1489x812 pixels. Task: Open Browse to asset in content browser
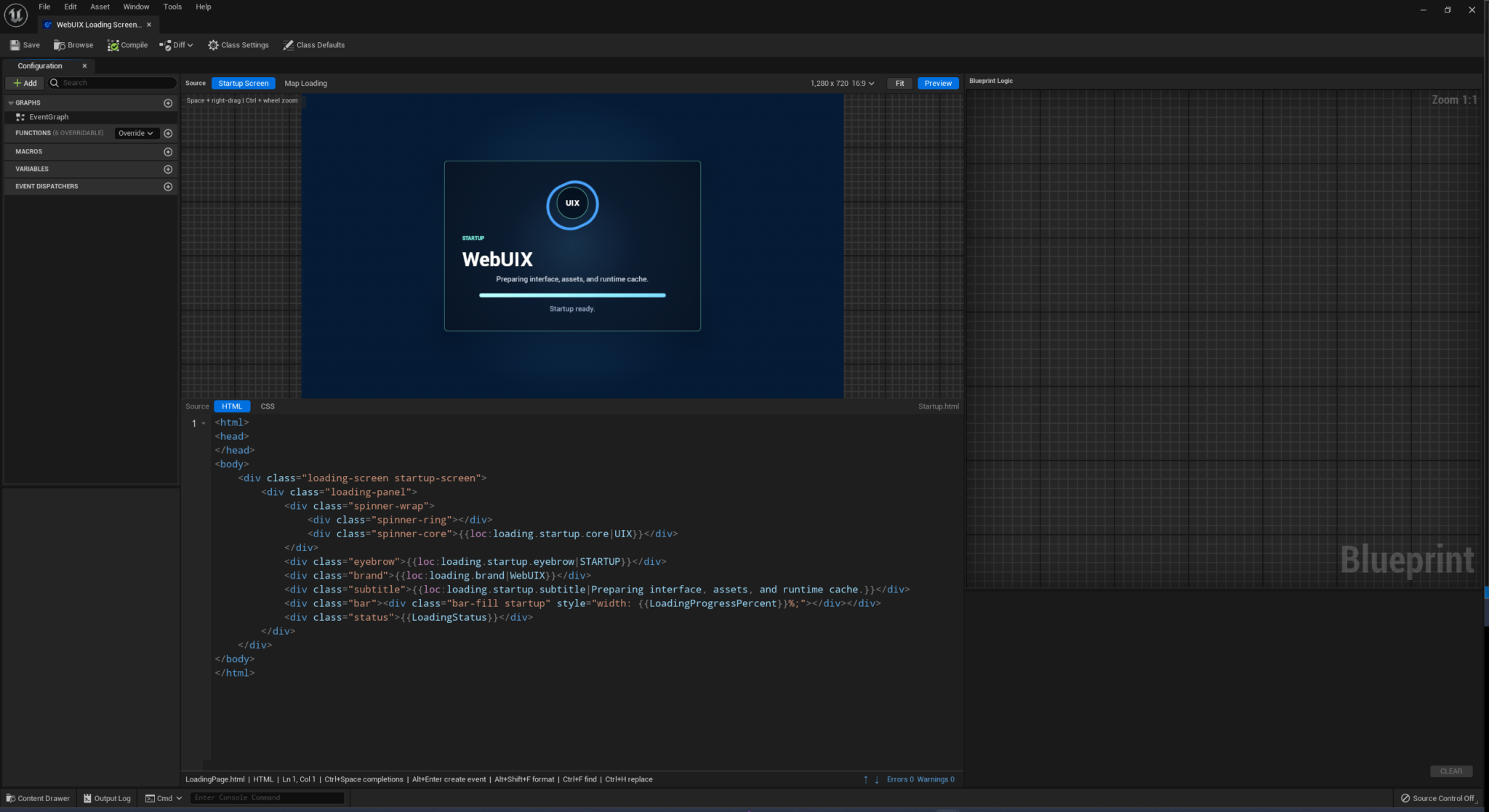pos(73,45)
